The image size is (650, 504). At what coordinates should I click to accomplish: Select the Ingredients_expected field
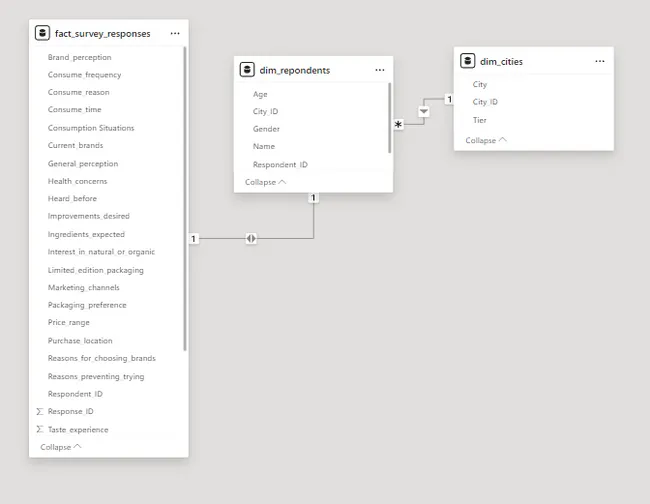[x=86, y=234]
